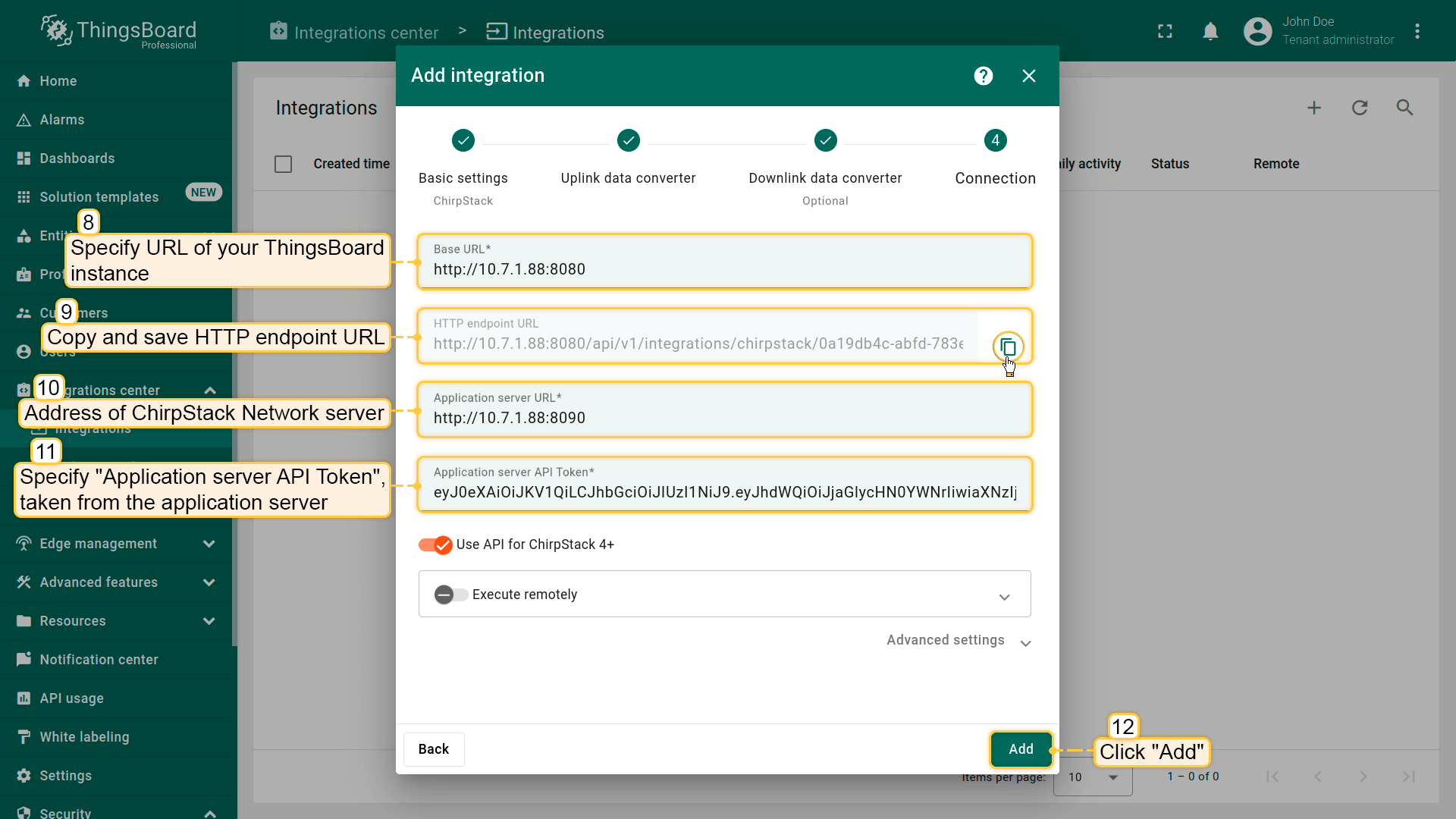
Task: Open items per page dropdown
Action: click(1093, 777)
